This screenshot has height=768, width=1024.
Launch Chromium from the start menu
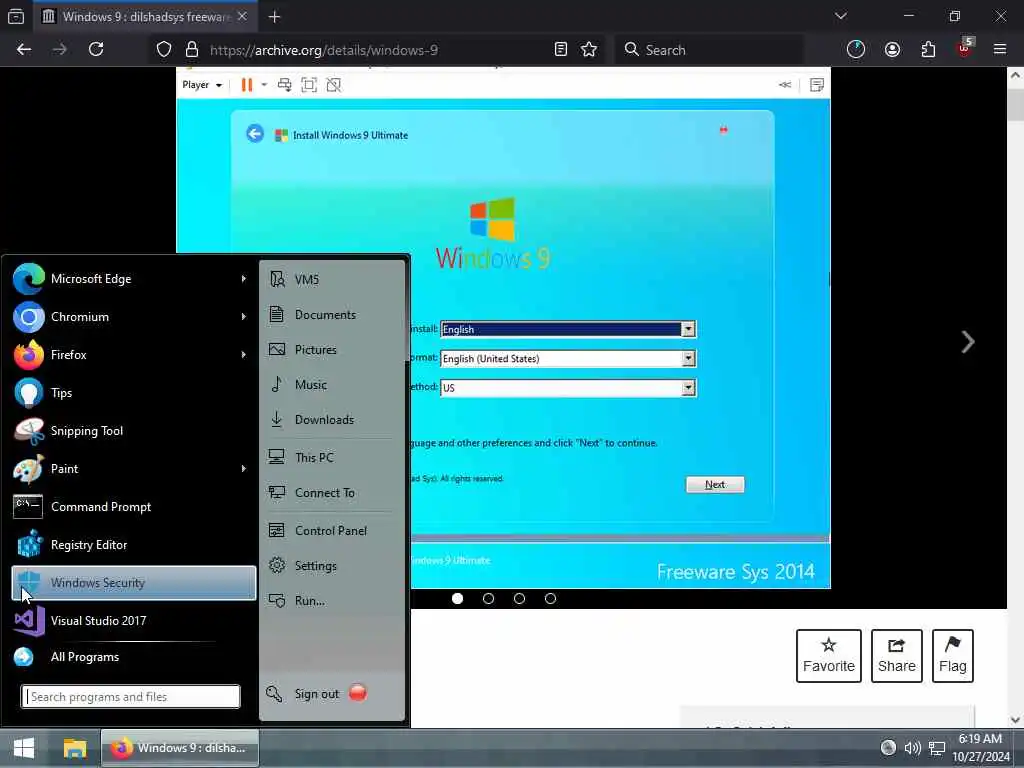pos(133,317)
